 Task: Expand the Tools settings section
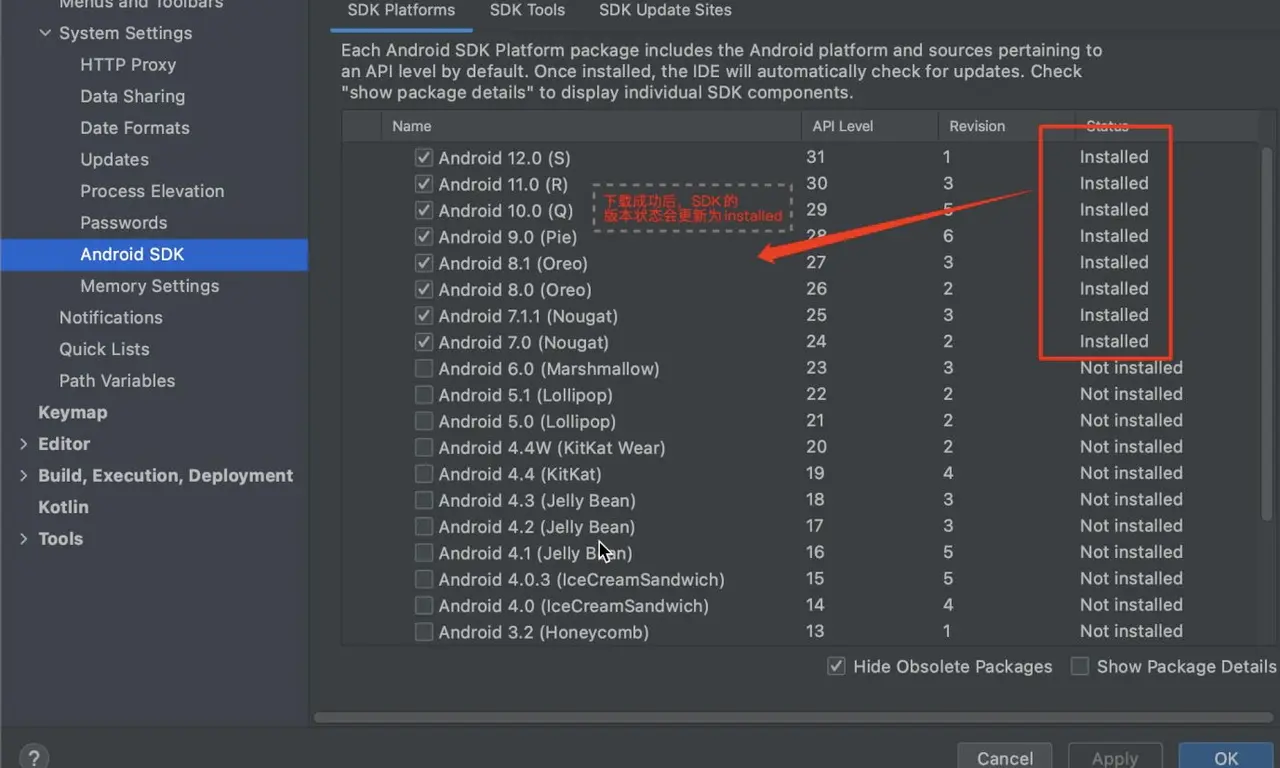pos(24,539)
